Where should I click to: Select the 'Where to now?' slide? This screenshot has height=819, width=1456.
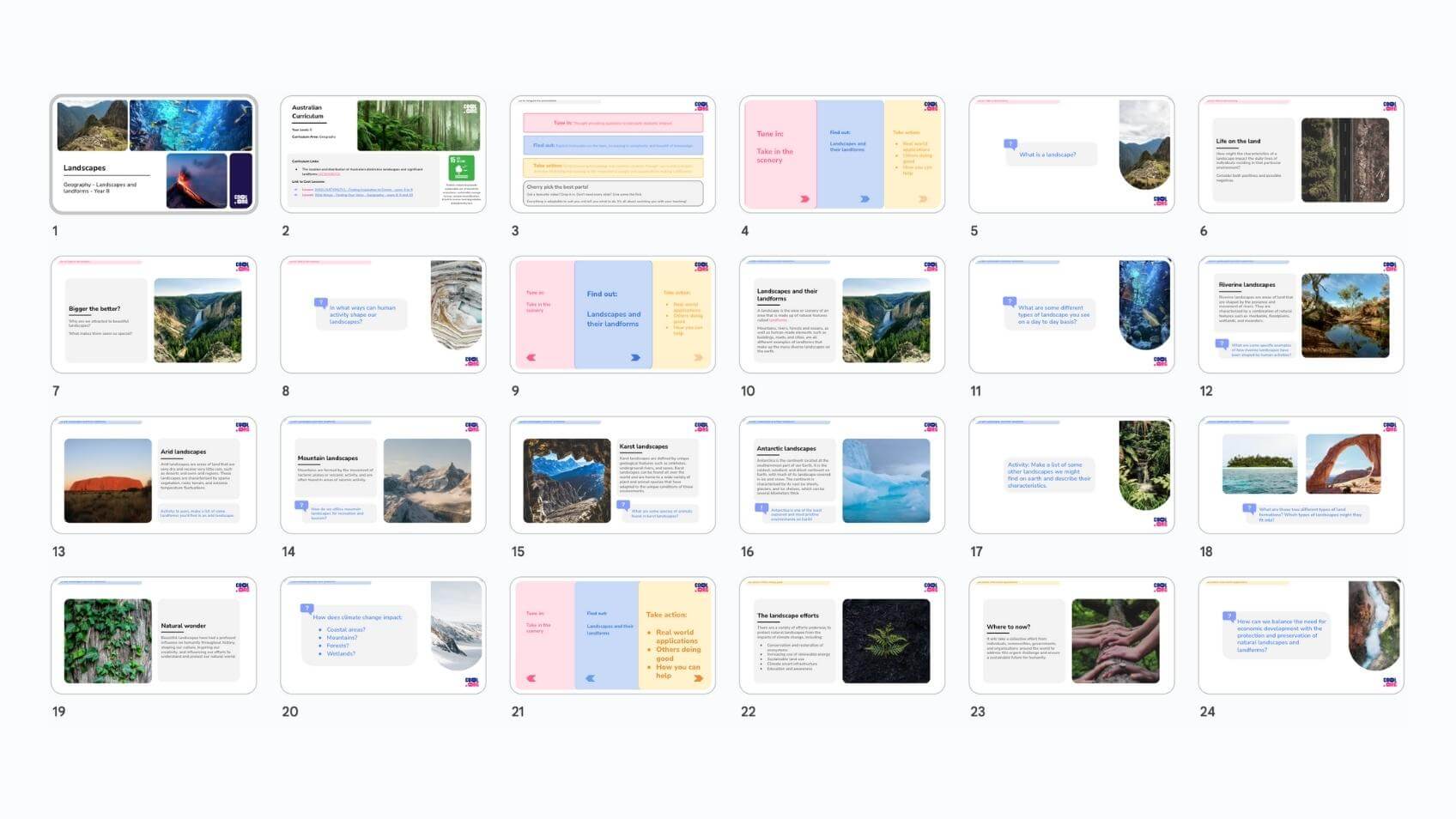point(1071,635)
